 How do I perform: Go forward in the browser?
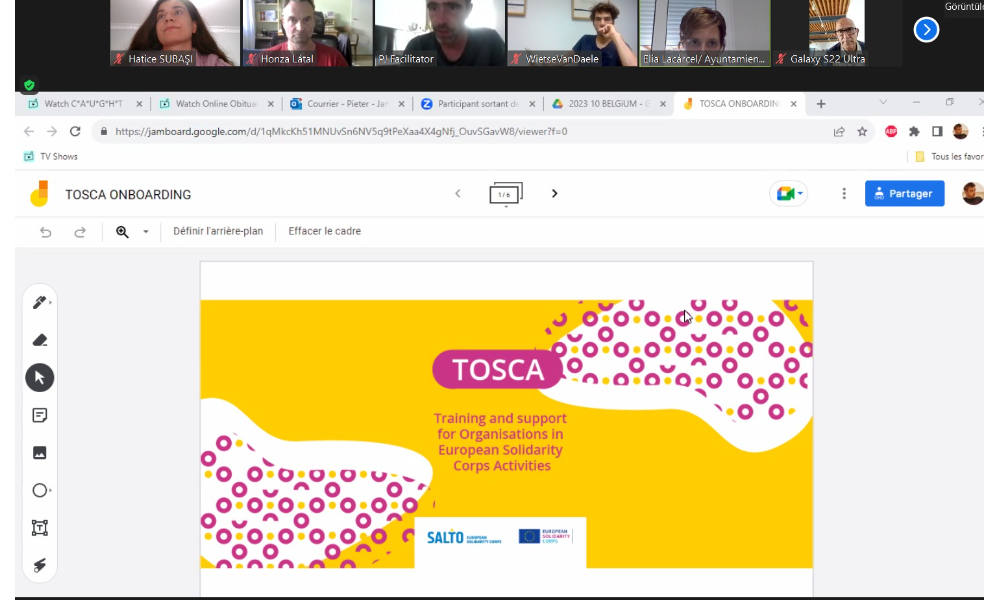[x=52, y=131]
